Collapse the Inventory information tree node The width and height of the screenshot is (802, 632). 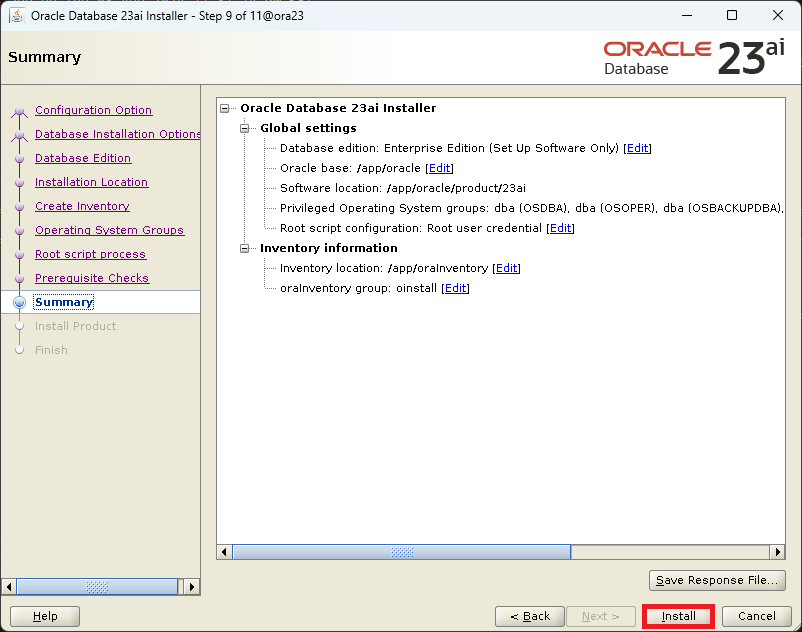click(x=244, y=249)
